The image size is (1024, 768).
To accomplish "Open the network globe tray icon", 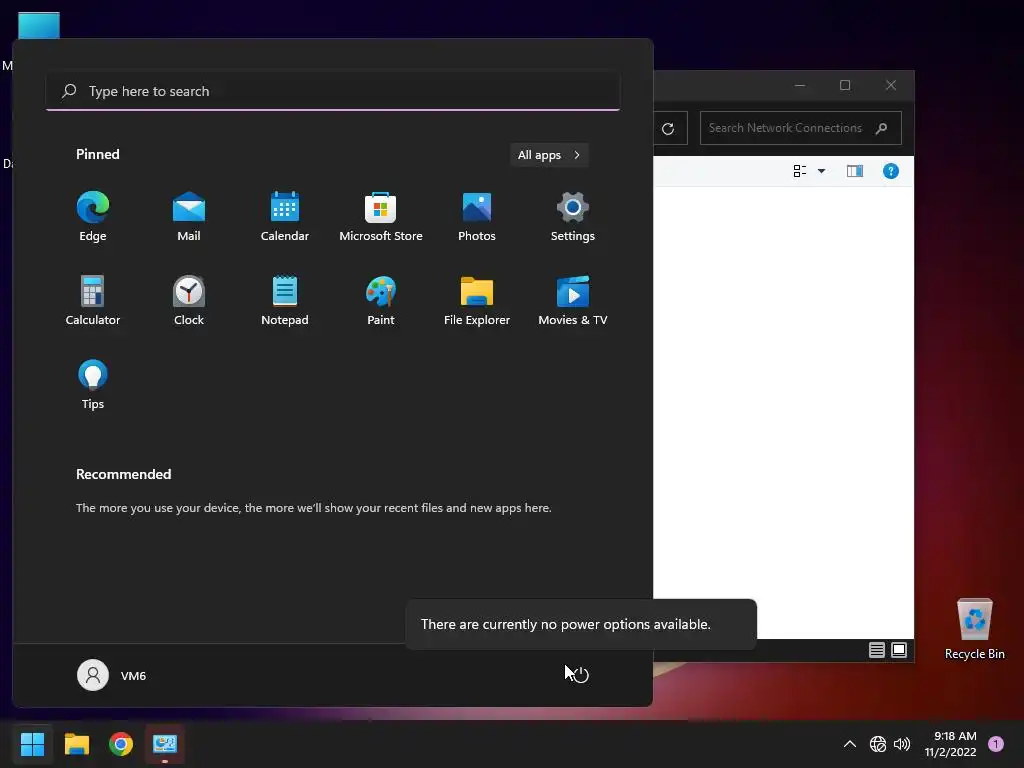I will 878,744.
